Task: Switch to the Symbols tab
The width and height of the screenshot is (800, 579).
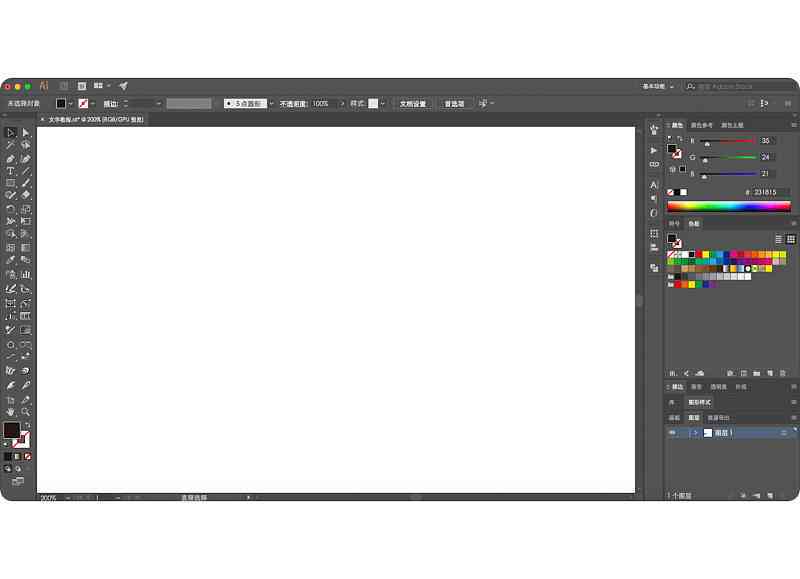Action: pyautogui.click(x=674, y=223)
